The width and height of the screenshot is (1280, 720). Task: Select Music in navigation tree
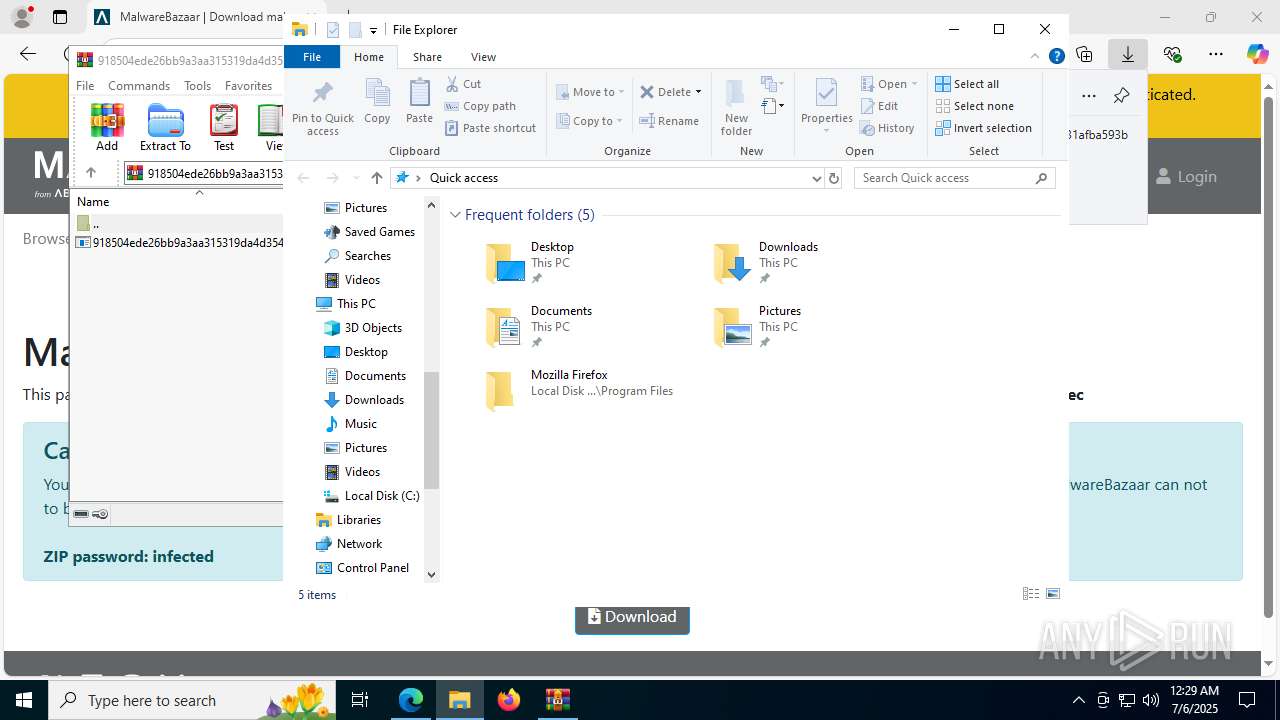(350, 424)
